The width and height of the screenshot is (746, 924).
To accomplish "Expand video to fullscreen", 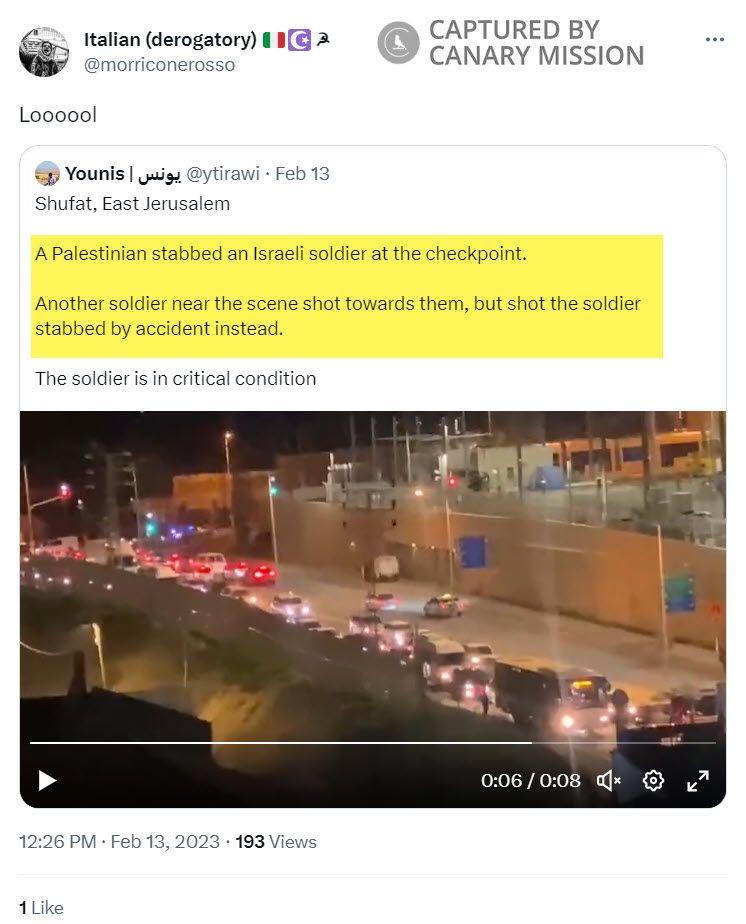I will (698, 780).
